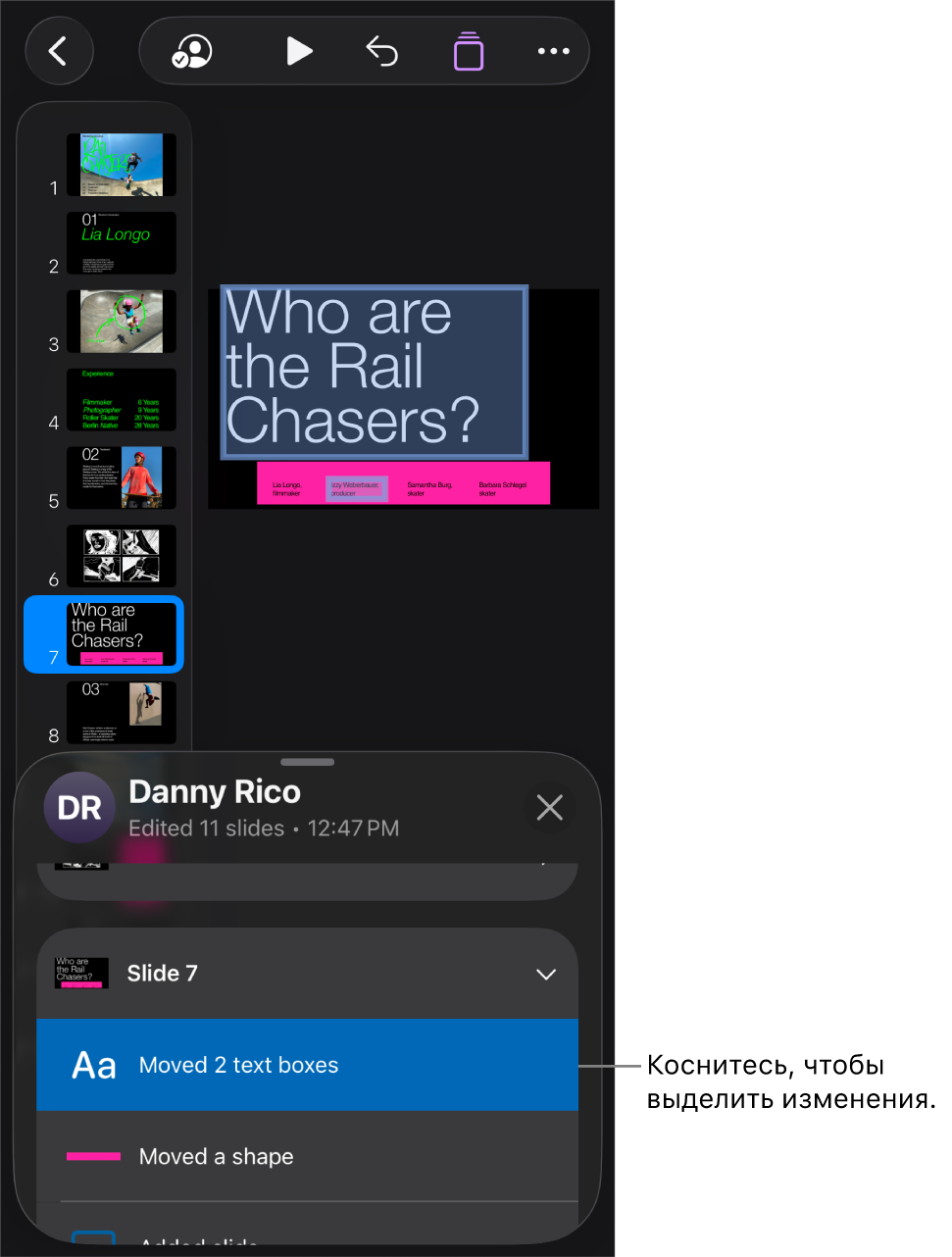Screen dimensions: 952x1257
Task: Open the collaboration activity icon
Action: tap(192, 51)
